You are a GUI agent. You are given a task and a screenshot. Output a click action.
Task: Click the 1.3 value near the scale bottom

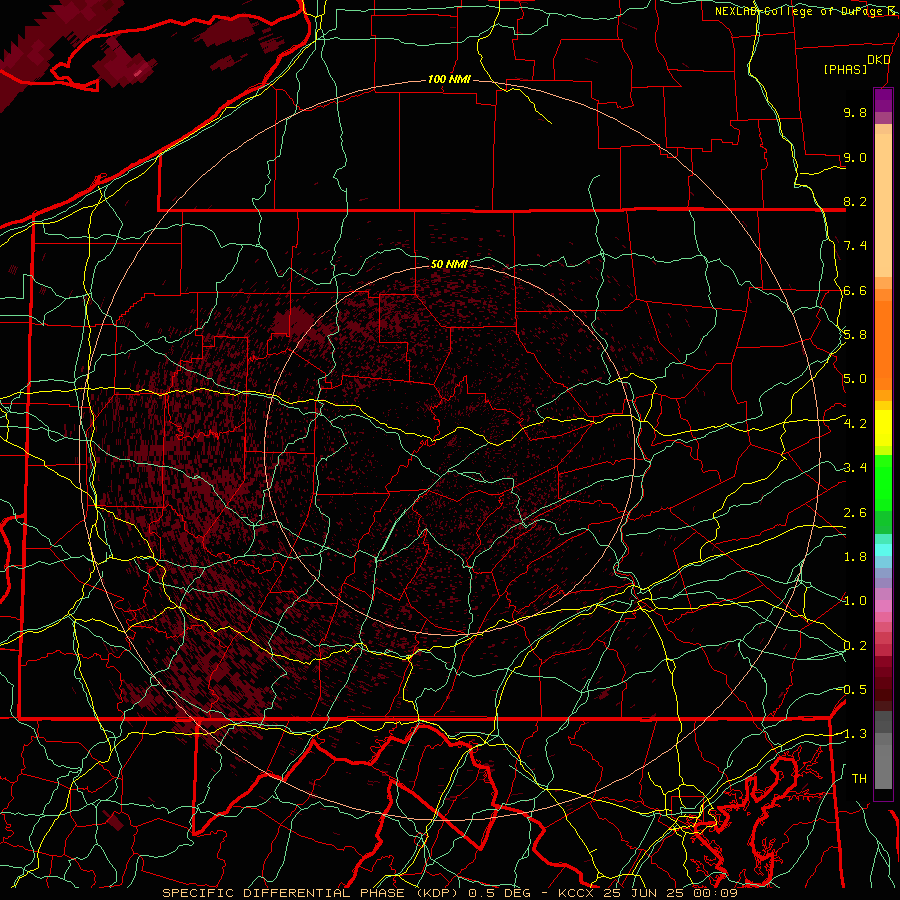[855, 734]
